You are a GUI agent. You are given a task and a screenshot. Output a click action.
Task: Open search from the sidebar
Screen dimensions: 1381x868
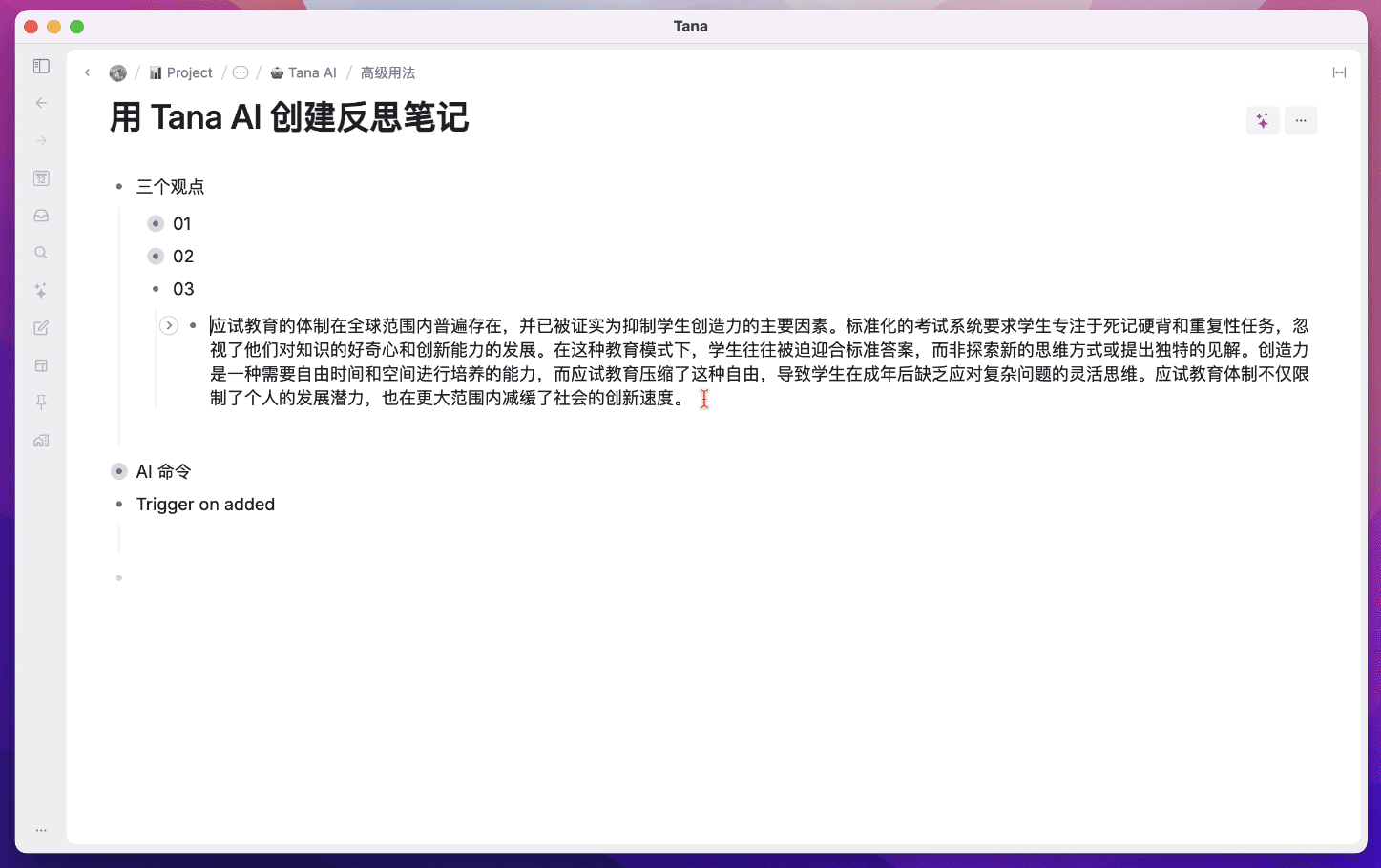pyautogui.click(x=41, y=253)
